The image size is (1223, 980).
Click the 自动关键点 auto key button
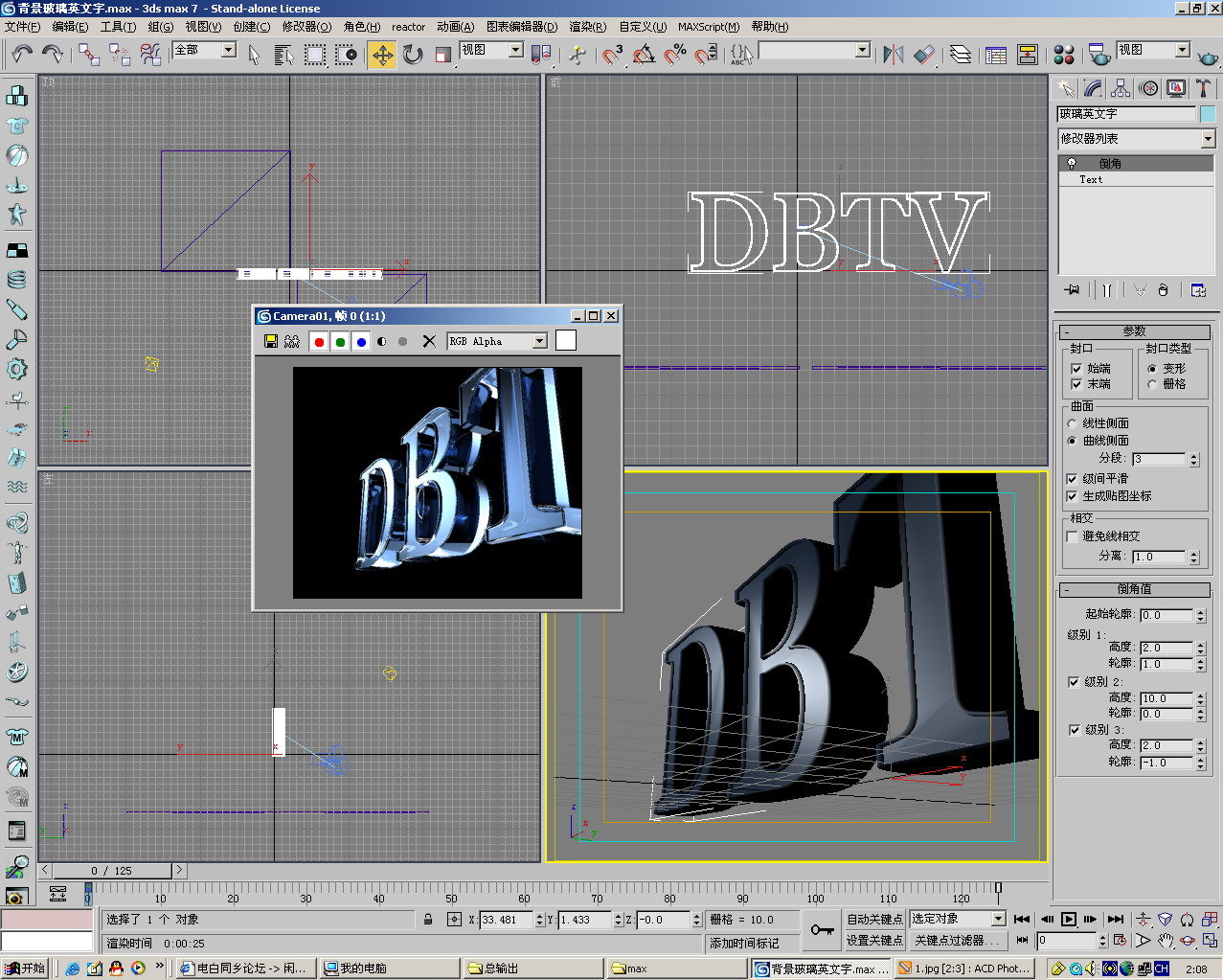pos(874,919)
